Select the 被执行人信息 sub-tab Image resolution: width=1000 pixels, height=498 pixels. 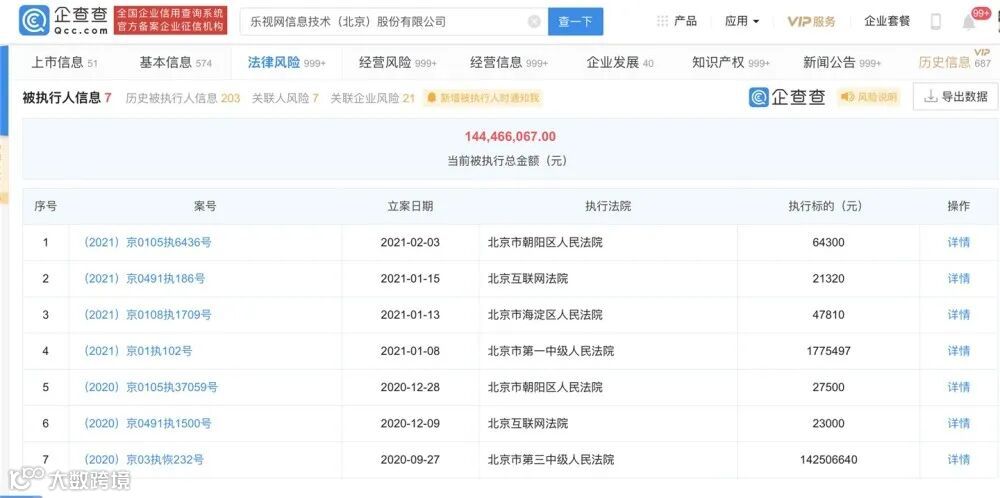tap(67, 98)
